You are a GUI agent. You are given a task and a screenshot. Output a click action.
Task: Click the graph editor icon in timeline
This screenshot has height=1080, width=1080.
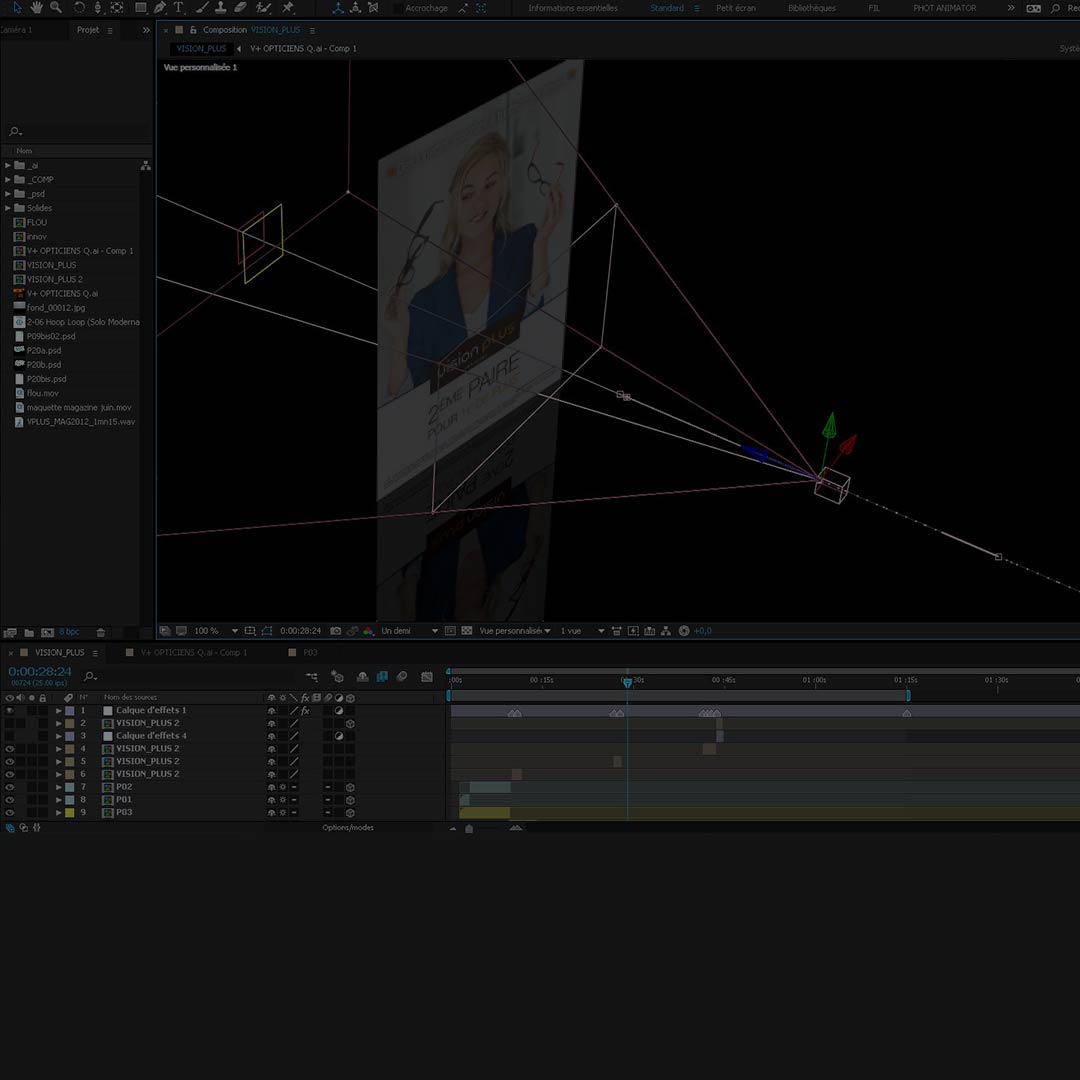tap(427, 676)
